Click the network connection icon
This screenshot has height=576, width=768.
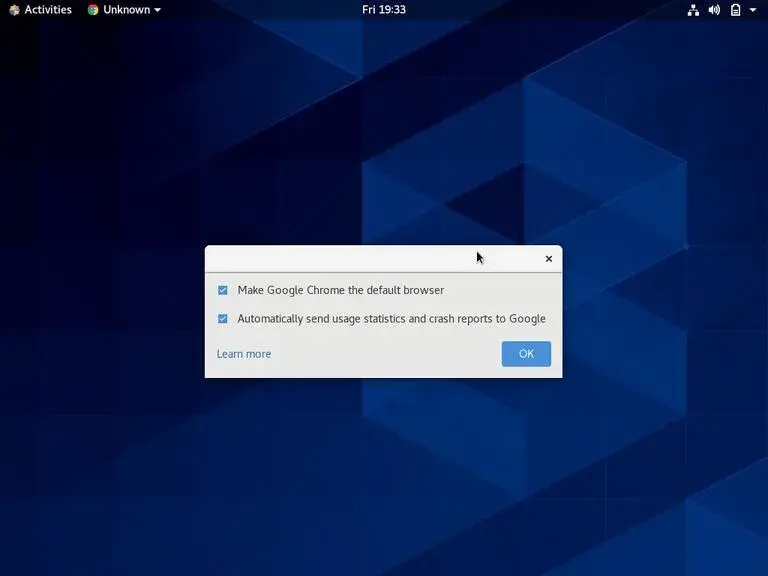click(x=693, y=10)
